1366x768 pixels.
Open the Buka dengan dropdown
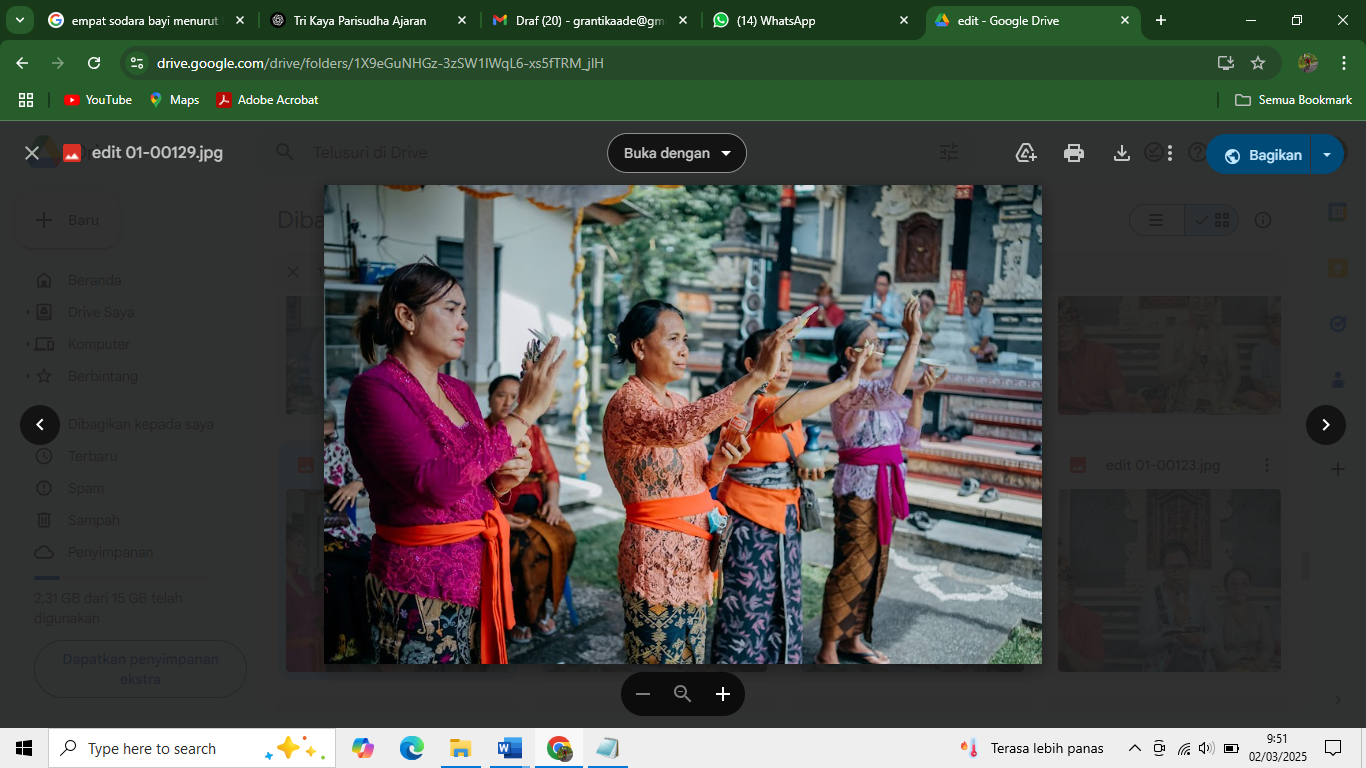pyautogui.click(x=676, y=153)
